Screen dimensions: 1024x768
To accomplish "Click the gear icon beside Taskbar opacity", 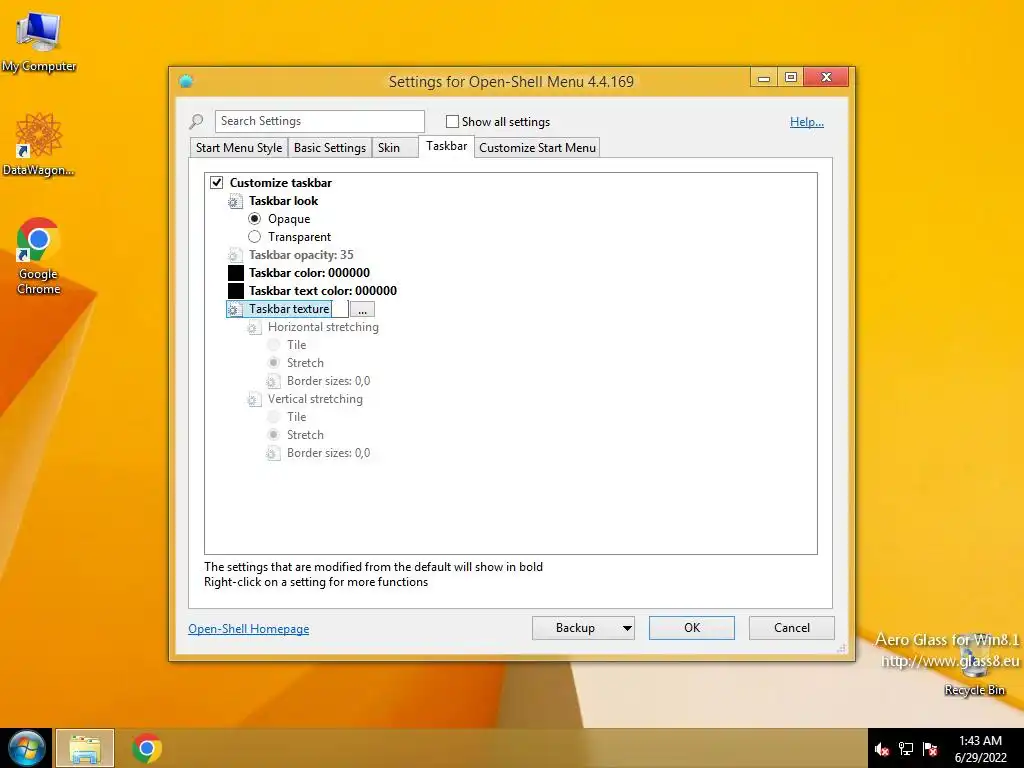I will (x=234, y=255).
